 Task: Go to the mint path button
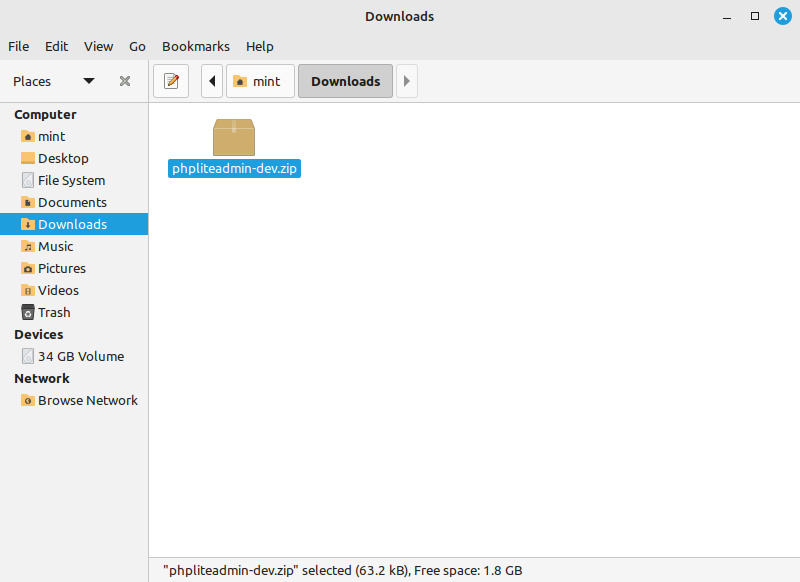tap(260, 81)
